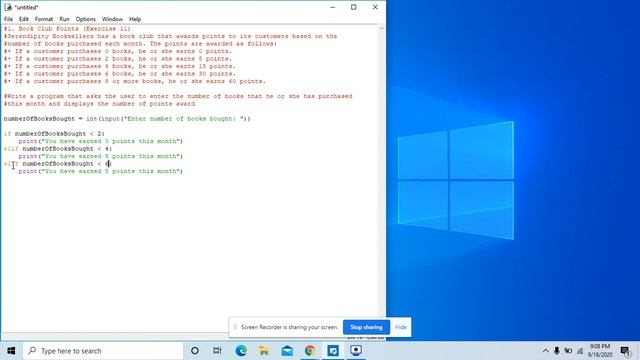Open the Run menu

point(64,19)
